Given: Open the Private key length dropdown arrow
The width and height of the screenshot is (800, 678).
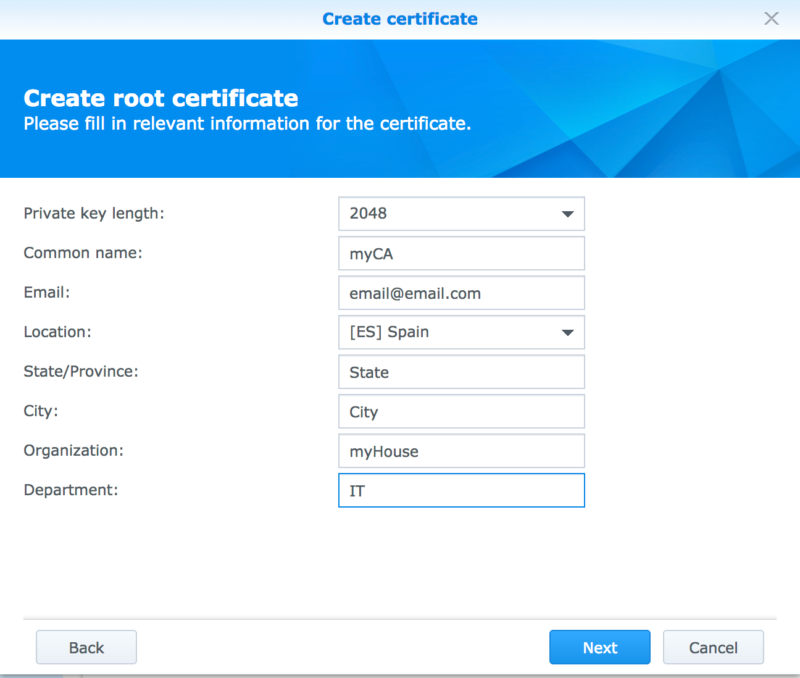Looking at the screenshot, I should [567, 214].
